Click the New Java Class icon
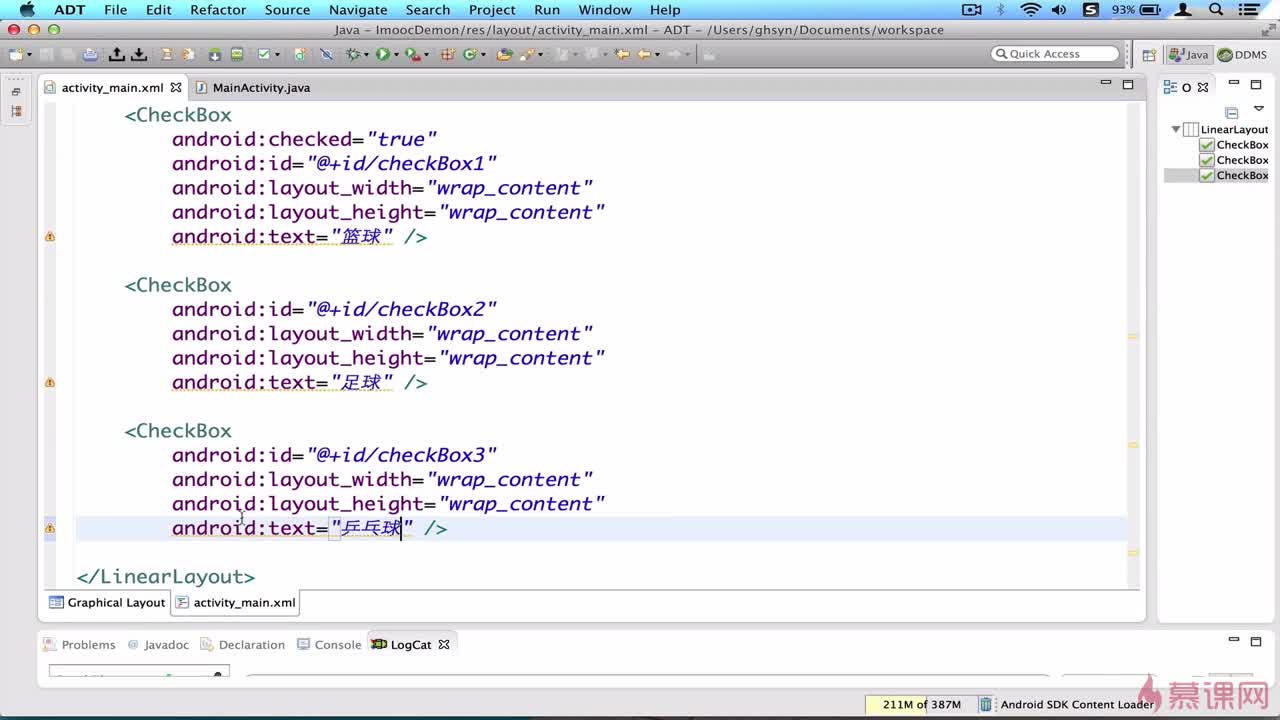 [470, 54]
